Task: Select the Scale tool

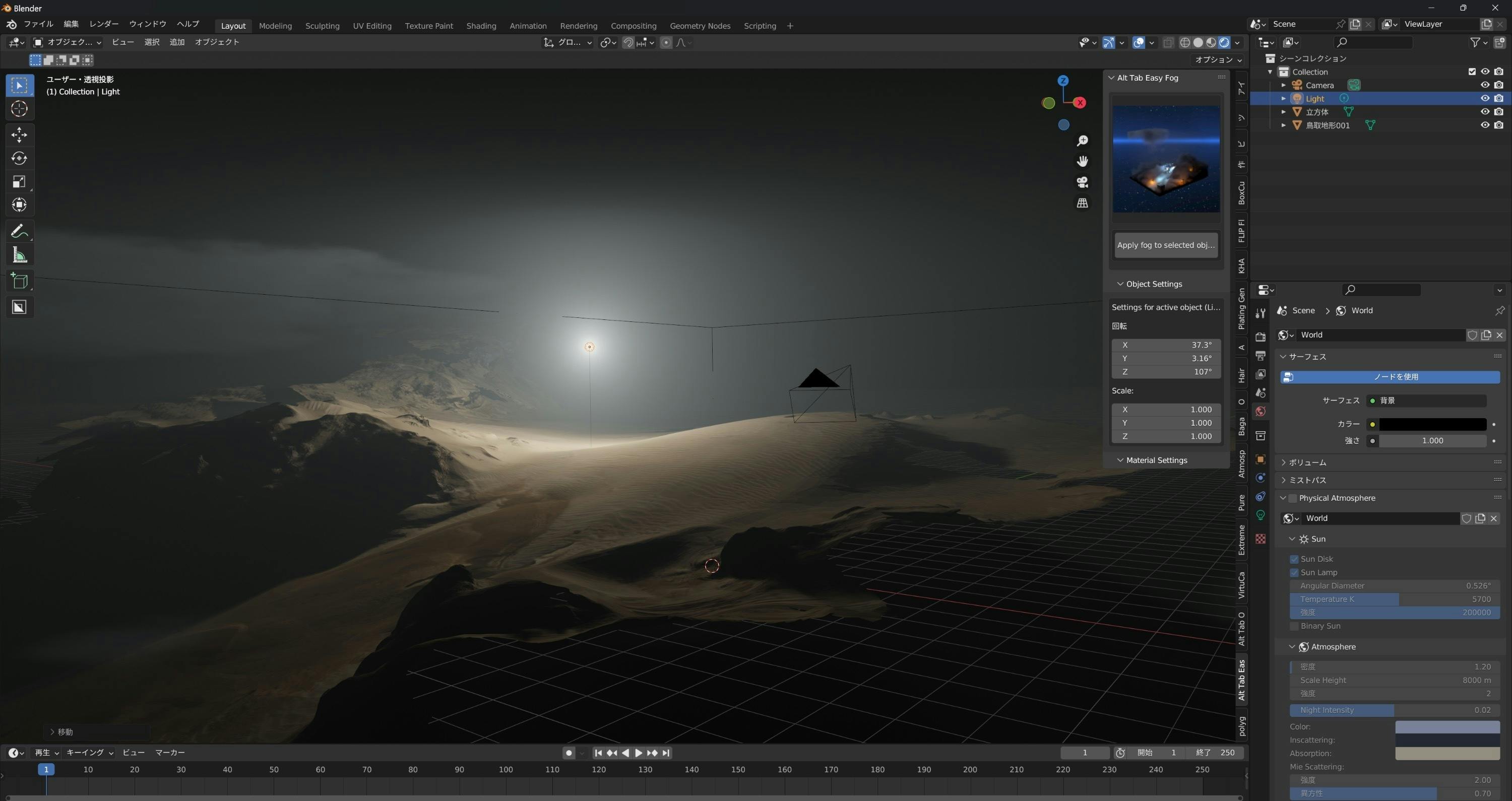Action: coord(19,182)
